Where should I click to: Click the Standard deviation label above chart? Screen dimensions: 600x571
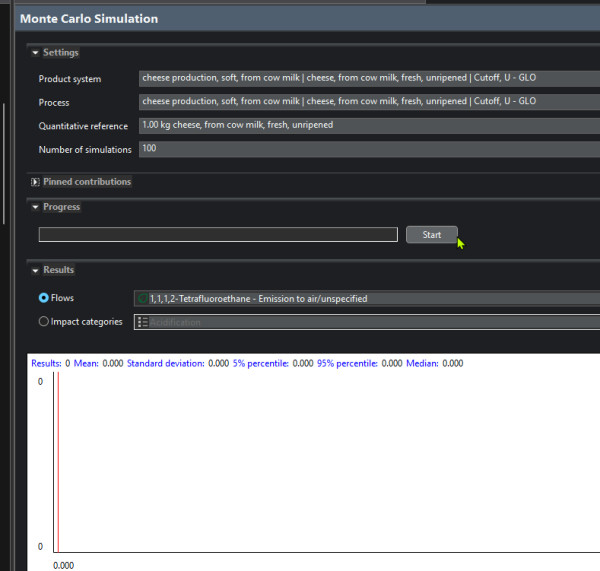(x=165, y=363)
